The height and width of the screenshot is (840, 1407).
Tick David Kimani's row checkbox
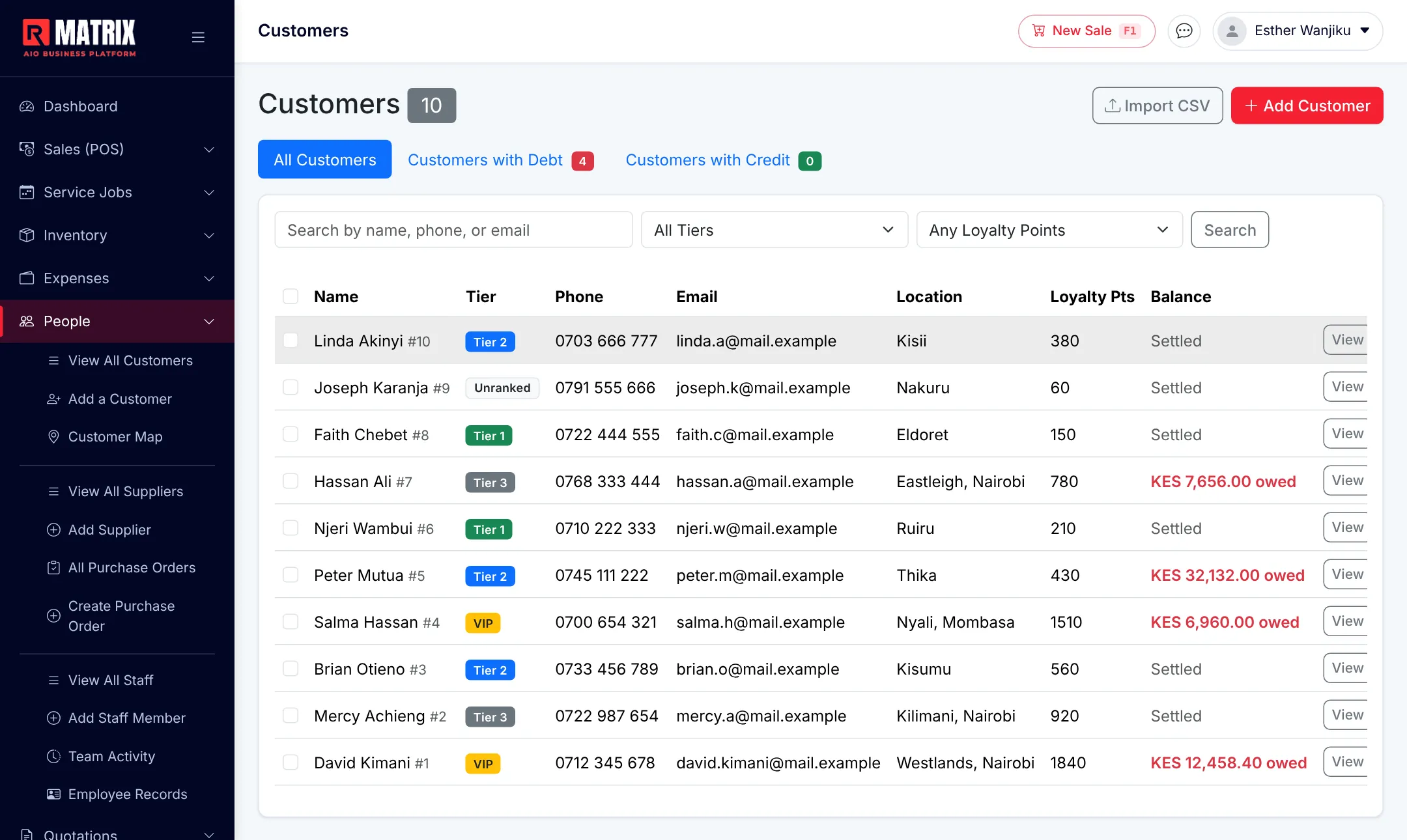click(x=291, y=763)
